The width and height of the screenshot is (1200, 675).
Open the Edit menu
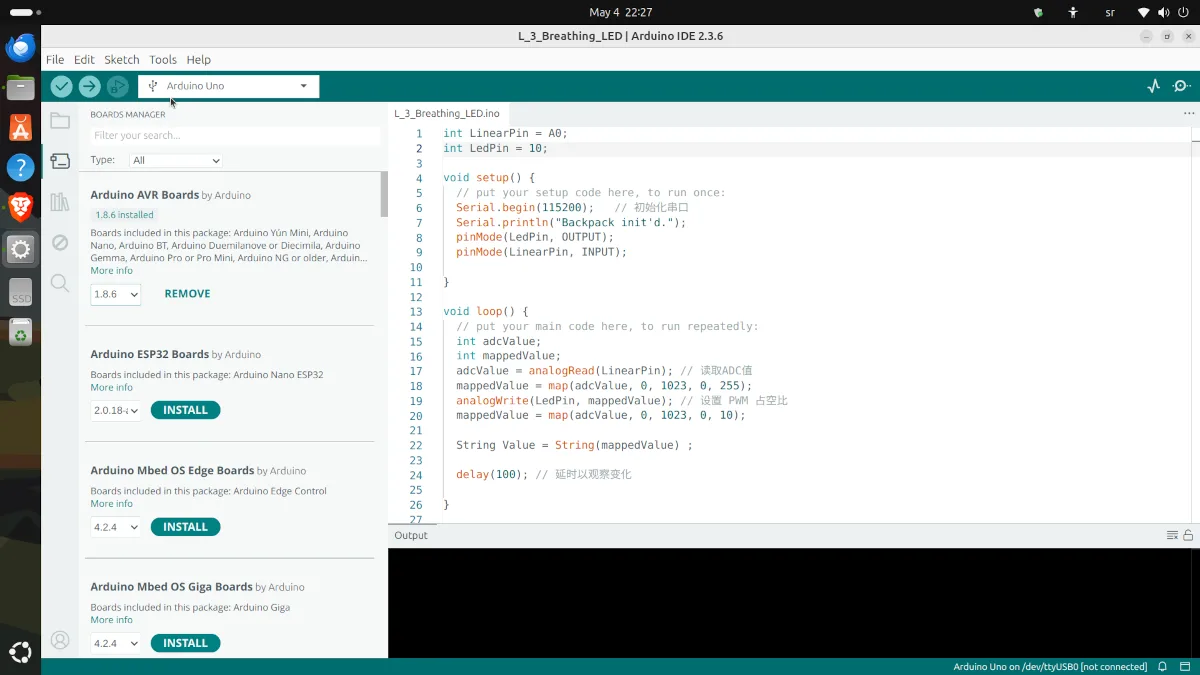point(84,60)
